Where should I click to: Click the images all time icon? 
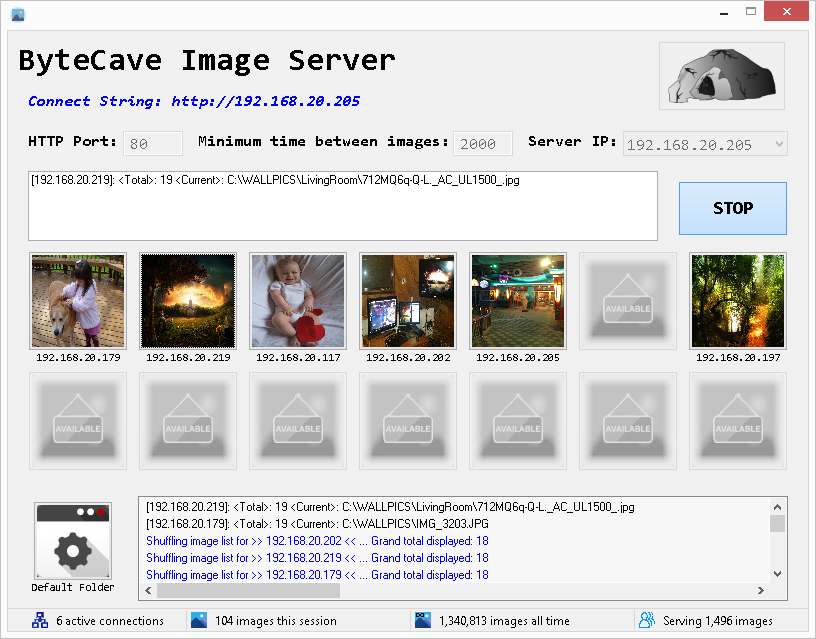coord(423,620)
